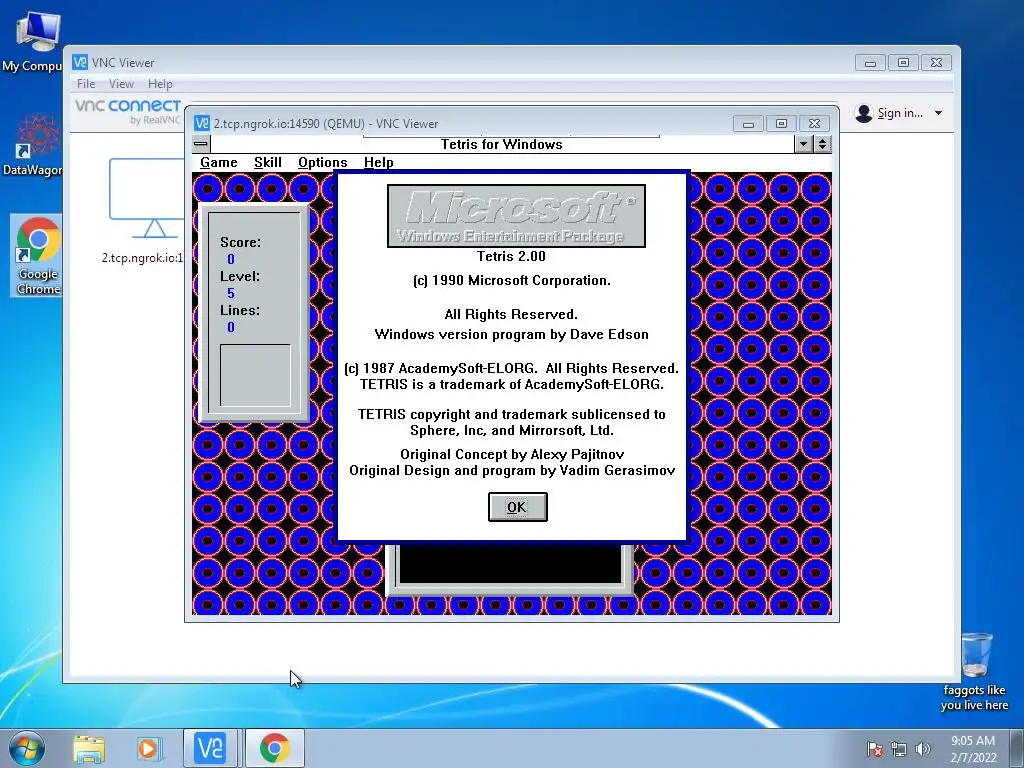Click the taskbar clock showing 9:05 AM
This screenshot has height=768, width=1024.
point(973,749)
